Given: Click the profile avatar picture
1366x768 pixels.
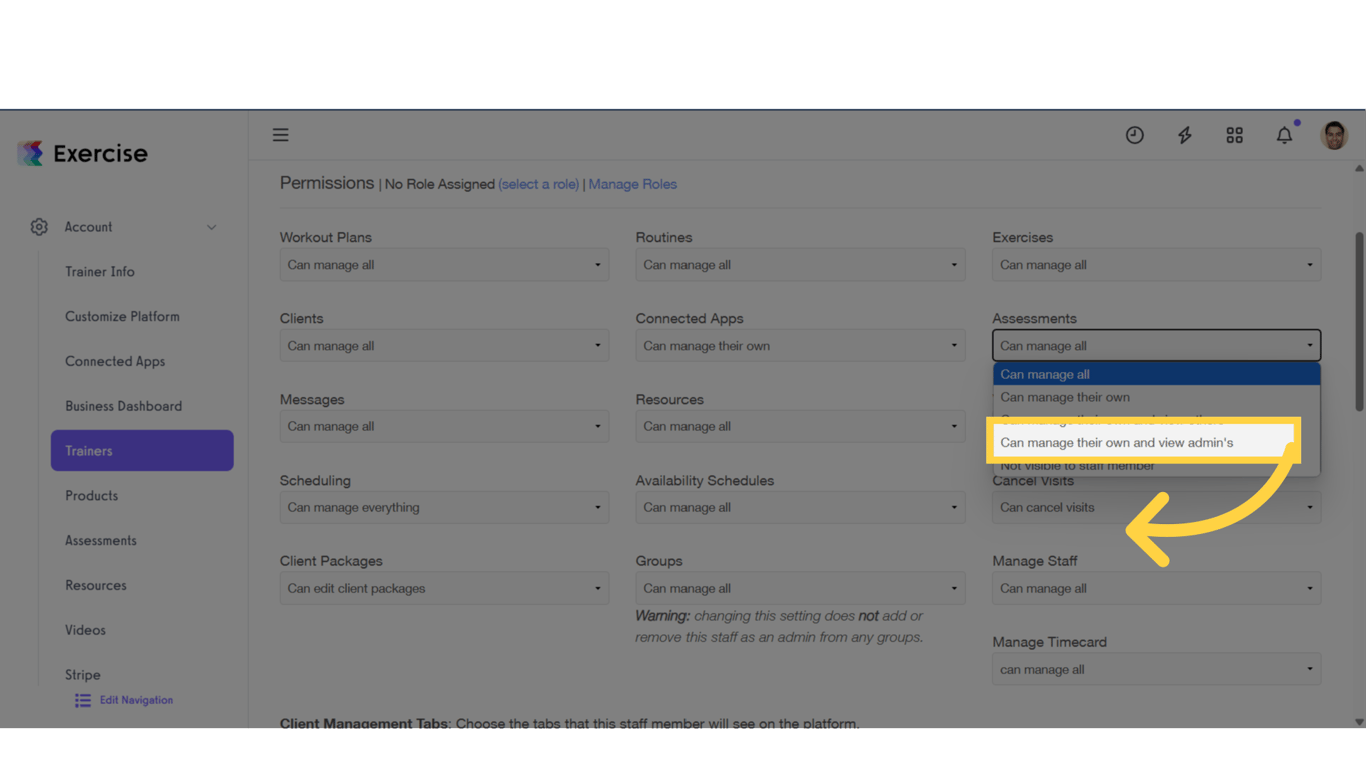Looking at the screenshot, I should [x=1333, y=134].
